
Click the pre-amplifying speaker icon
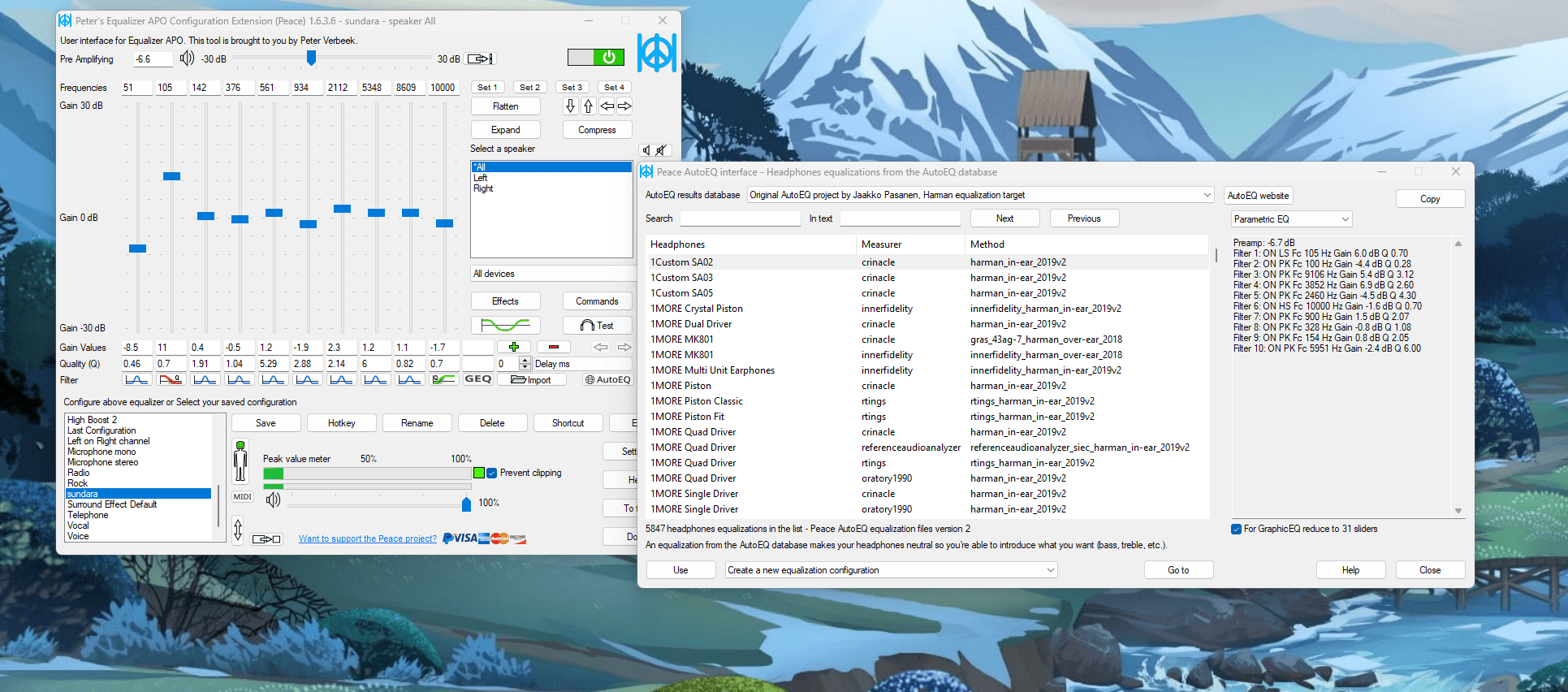pos(187,58)
